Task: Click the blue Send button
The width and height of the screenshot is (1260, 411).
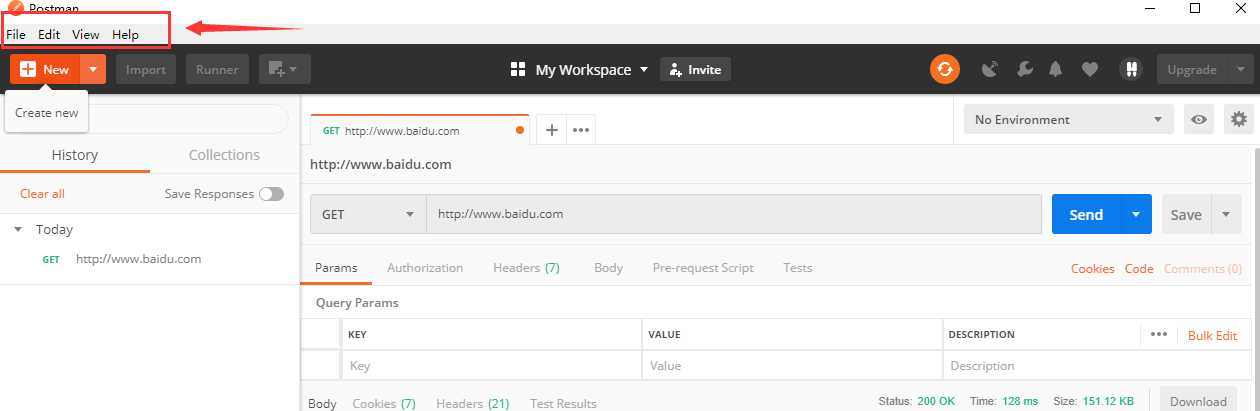Action: click(x=1087, y=214)
